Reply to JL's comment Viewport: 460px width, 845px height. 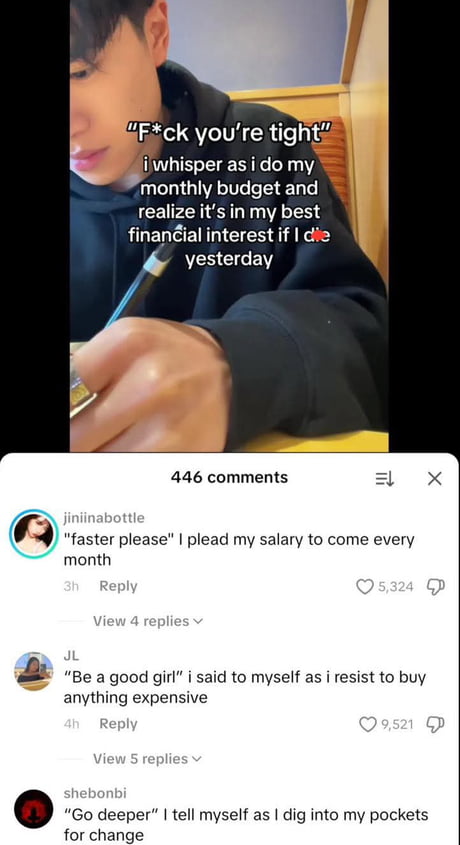point(118,724)
